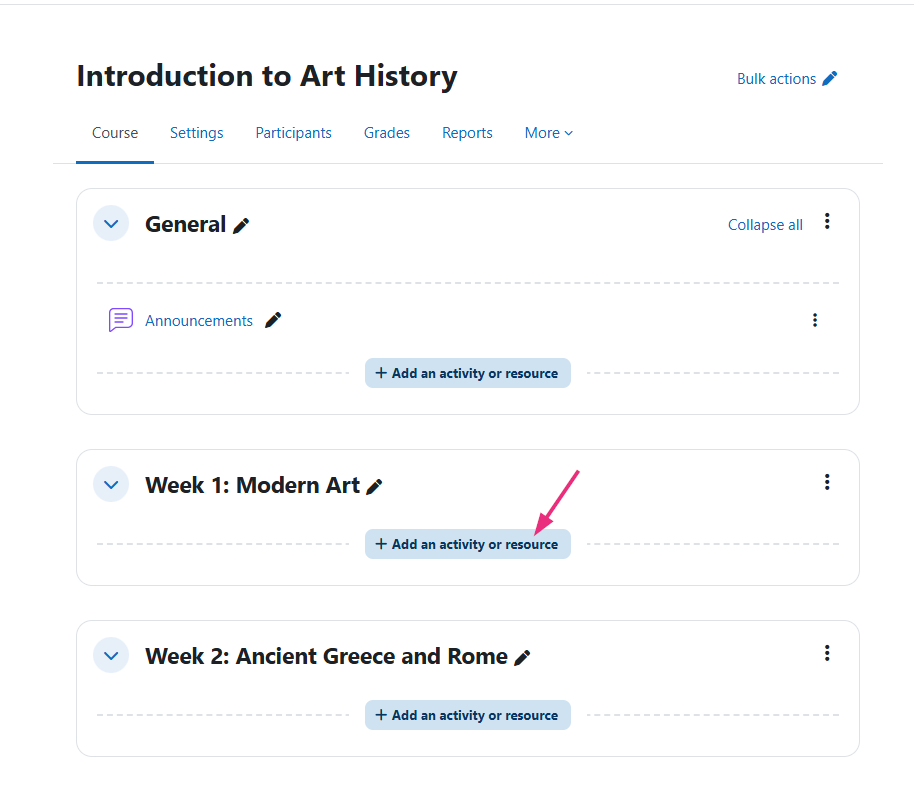Click the Collapse all link
Viewport: 914px width, 785px height.
point(765,225)
